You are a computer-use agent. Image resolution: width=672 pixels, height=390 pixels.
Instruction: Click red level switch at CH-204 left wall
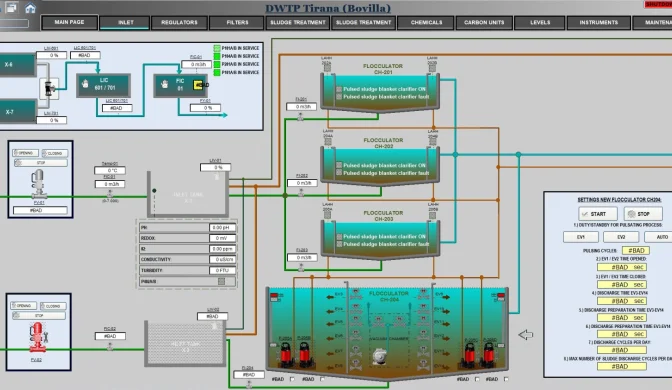[274, 297]
